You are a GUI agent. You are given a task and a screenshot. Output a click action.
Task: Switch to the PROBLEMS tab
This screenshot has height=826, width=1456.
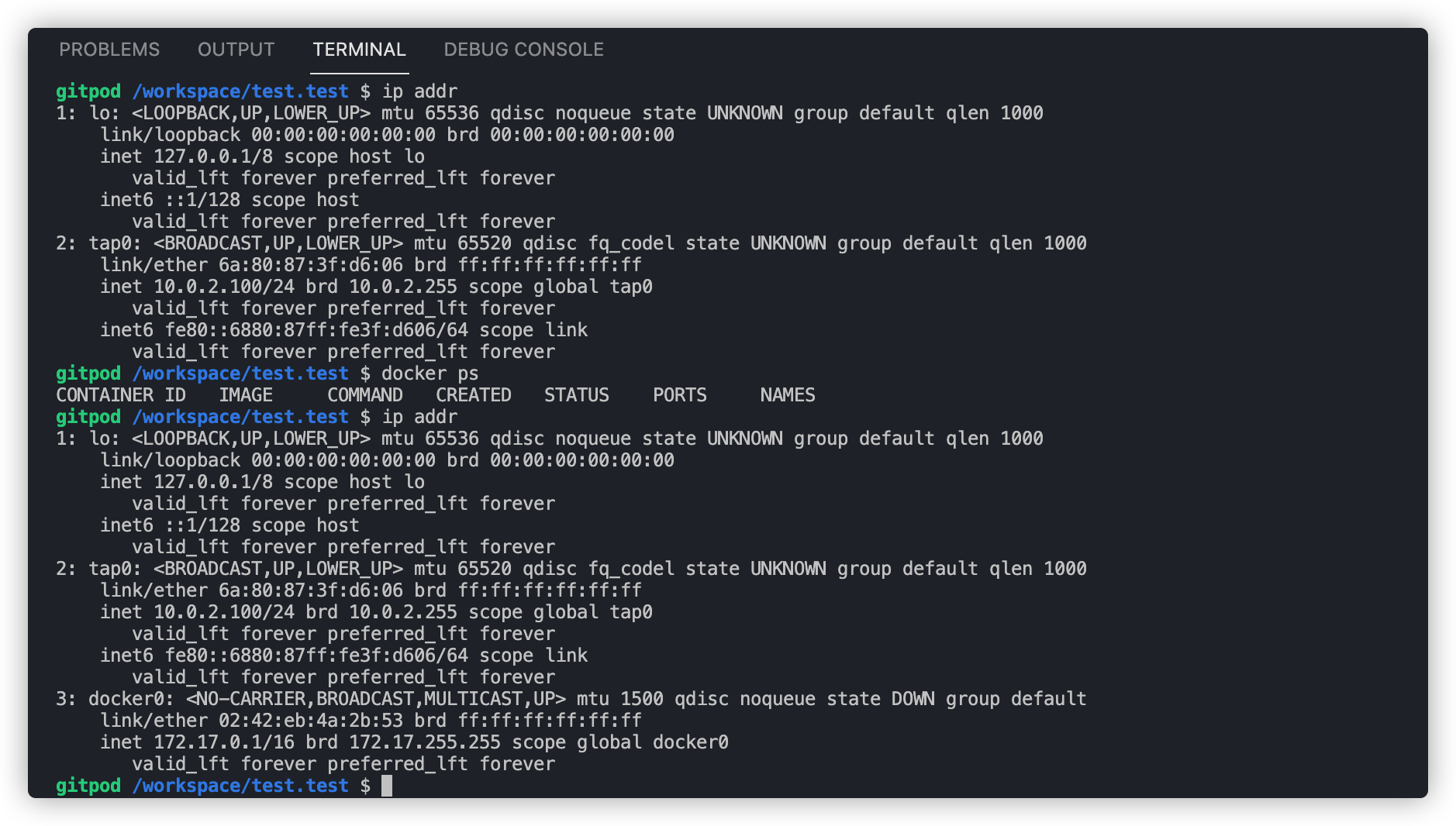(x=109, y=49)
